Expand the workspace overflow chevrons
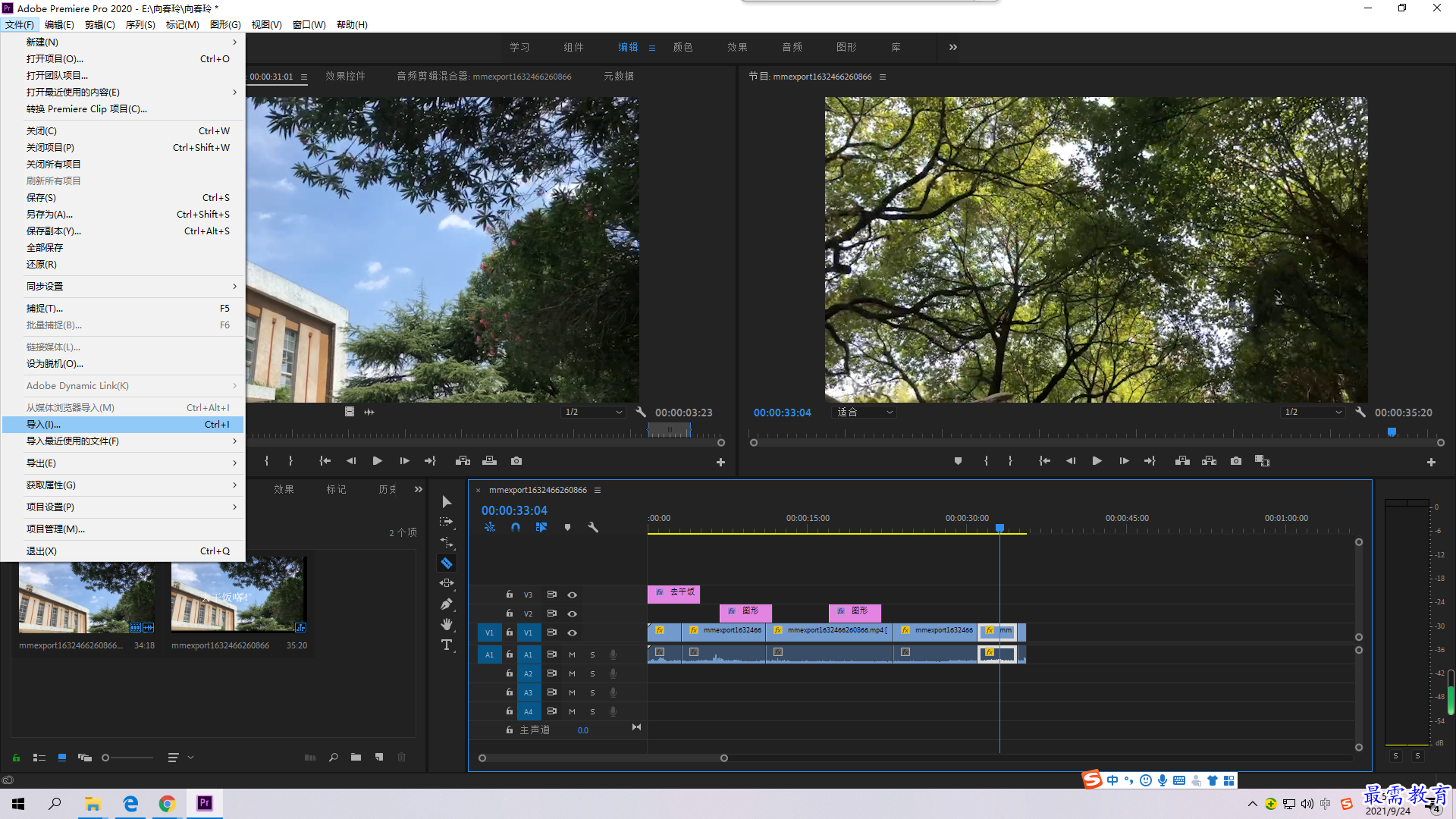Screen dimensions: 1456x819 953,47
